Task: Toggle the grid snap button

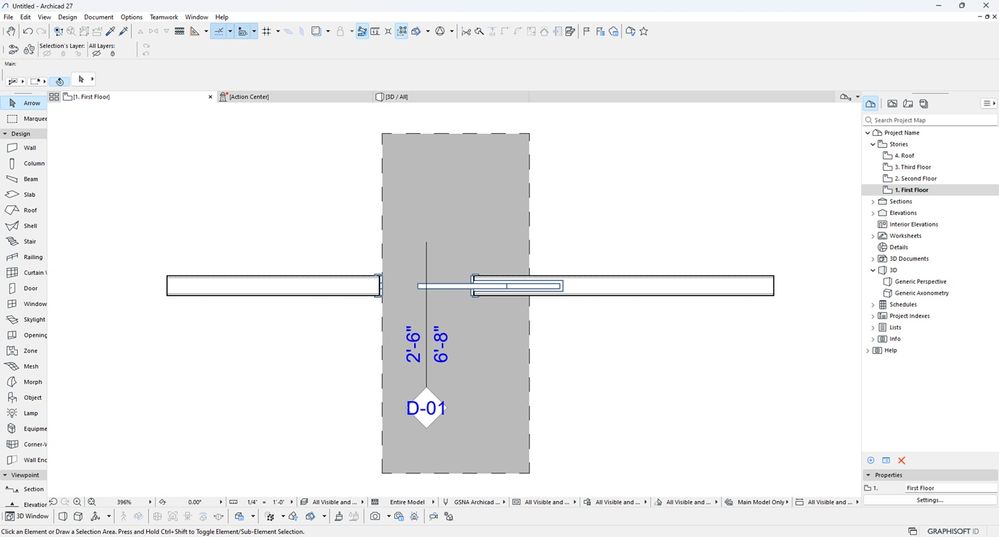Action: pyautogui.click(x=266, y=31)
